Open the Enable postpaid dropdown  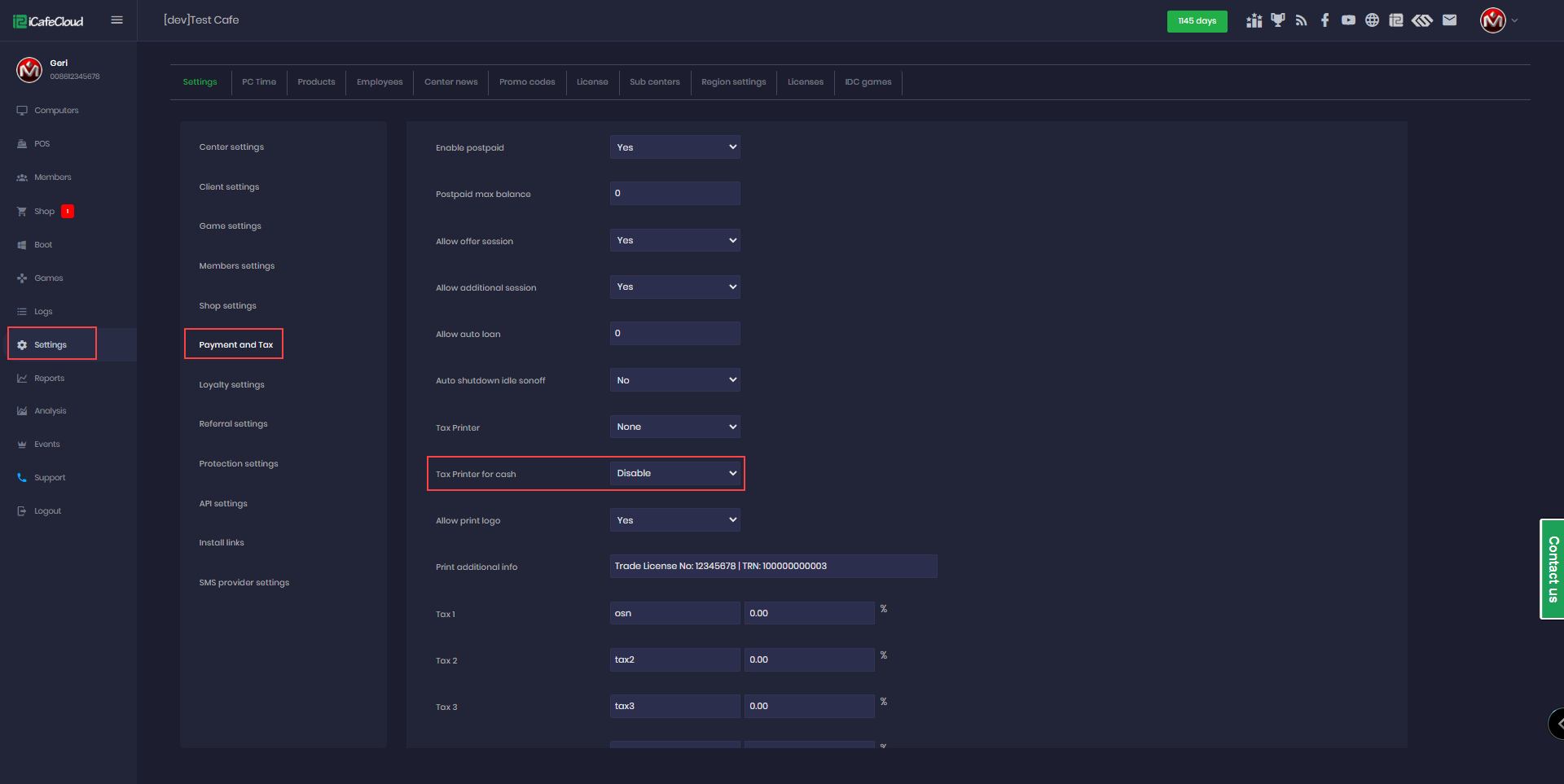pos(674,147)
